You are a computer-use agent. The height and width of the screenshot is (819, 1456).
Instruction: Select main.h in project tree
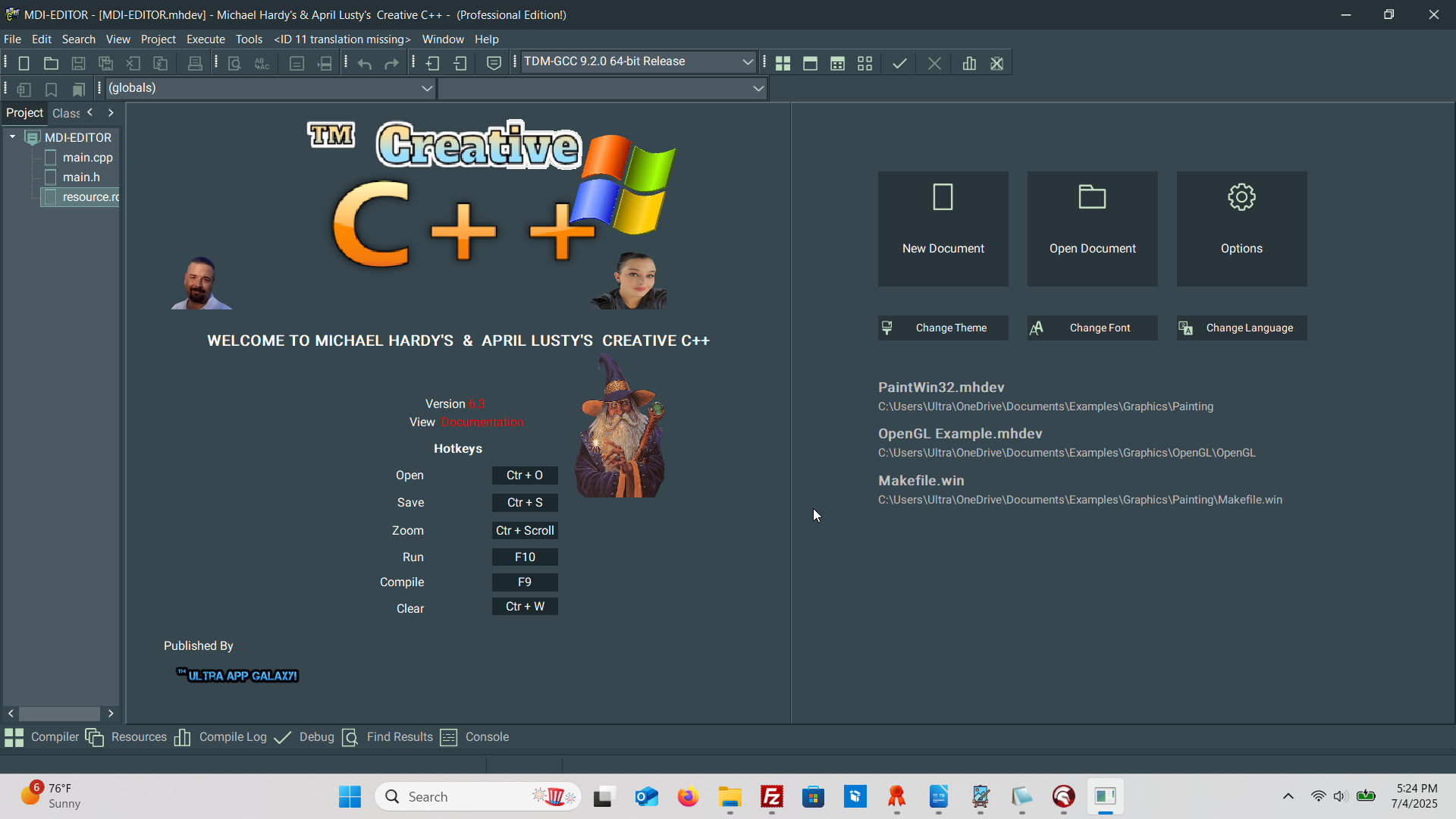tap(81, 177)
